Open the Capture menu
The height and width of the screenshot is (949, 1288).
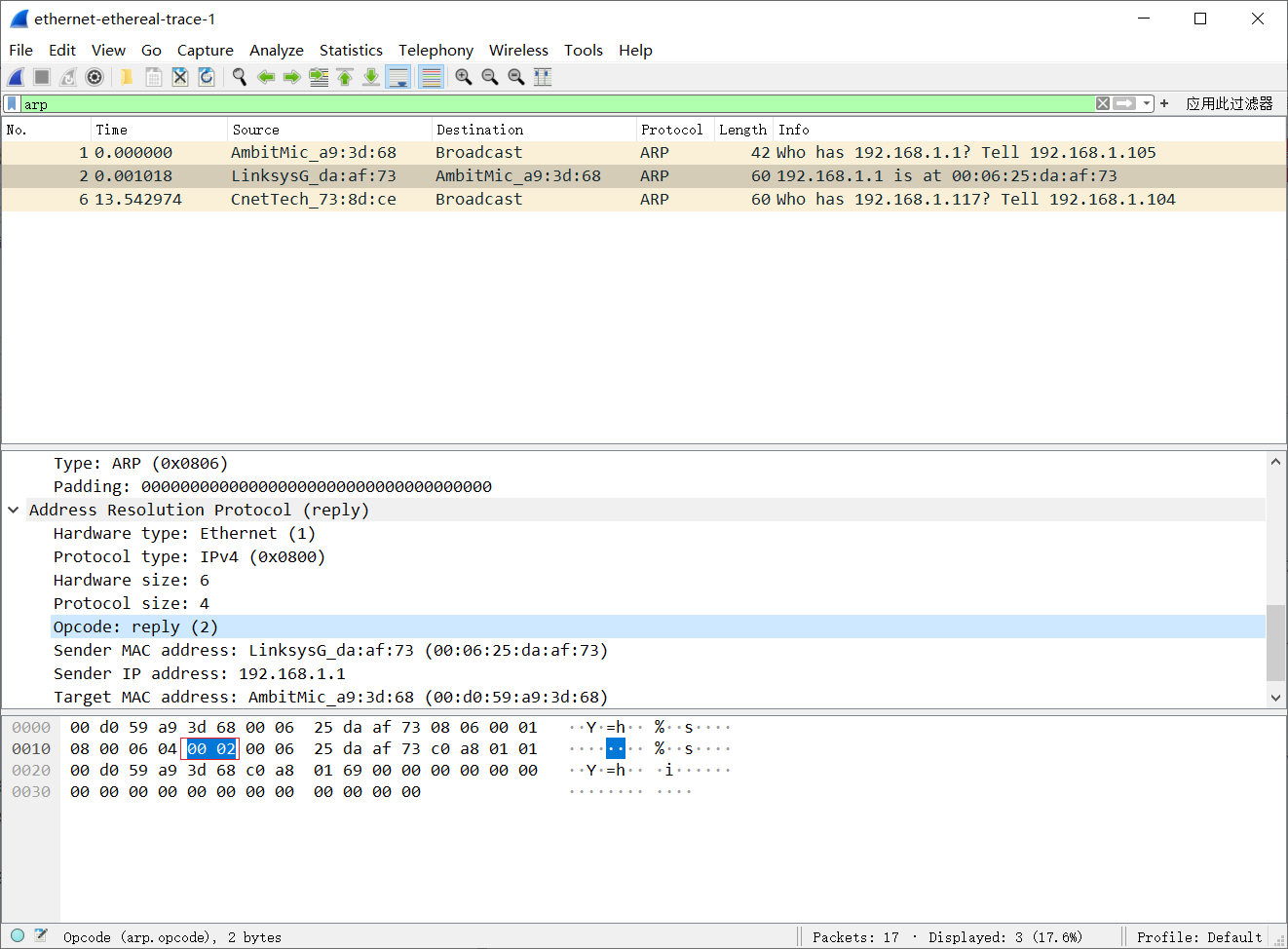(x=206, y=50)
